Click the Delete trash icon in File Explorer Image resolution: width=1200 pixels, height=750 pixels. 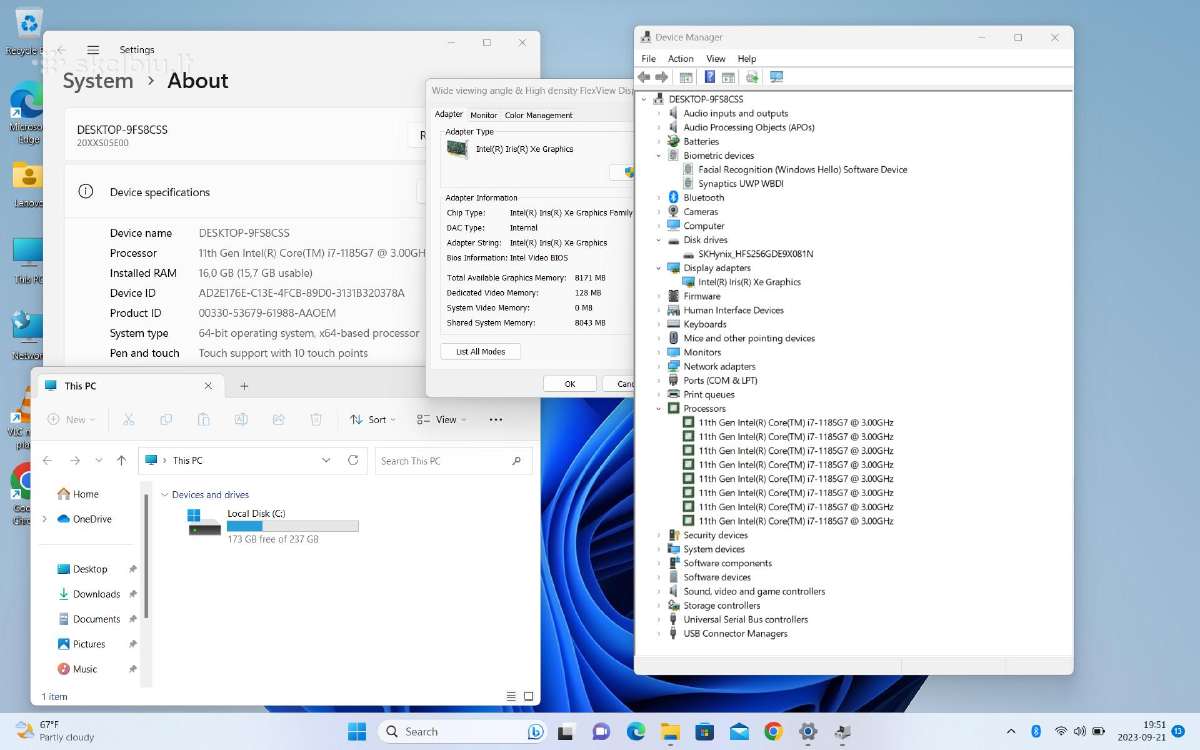(316, 420)
